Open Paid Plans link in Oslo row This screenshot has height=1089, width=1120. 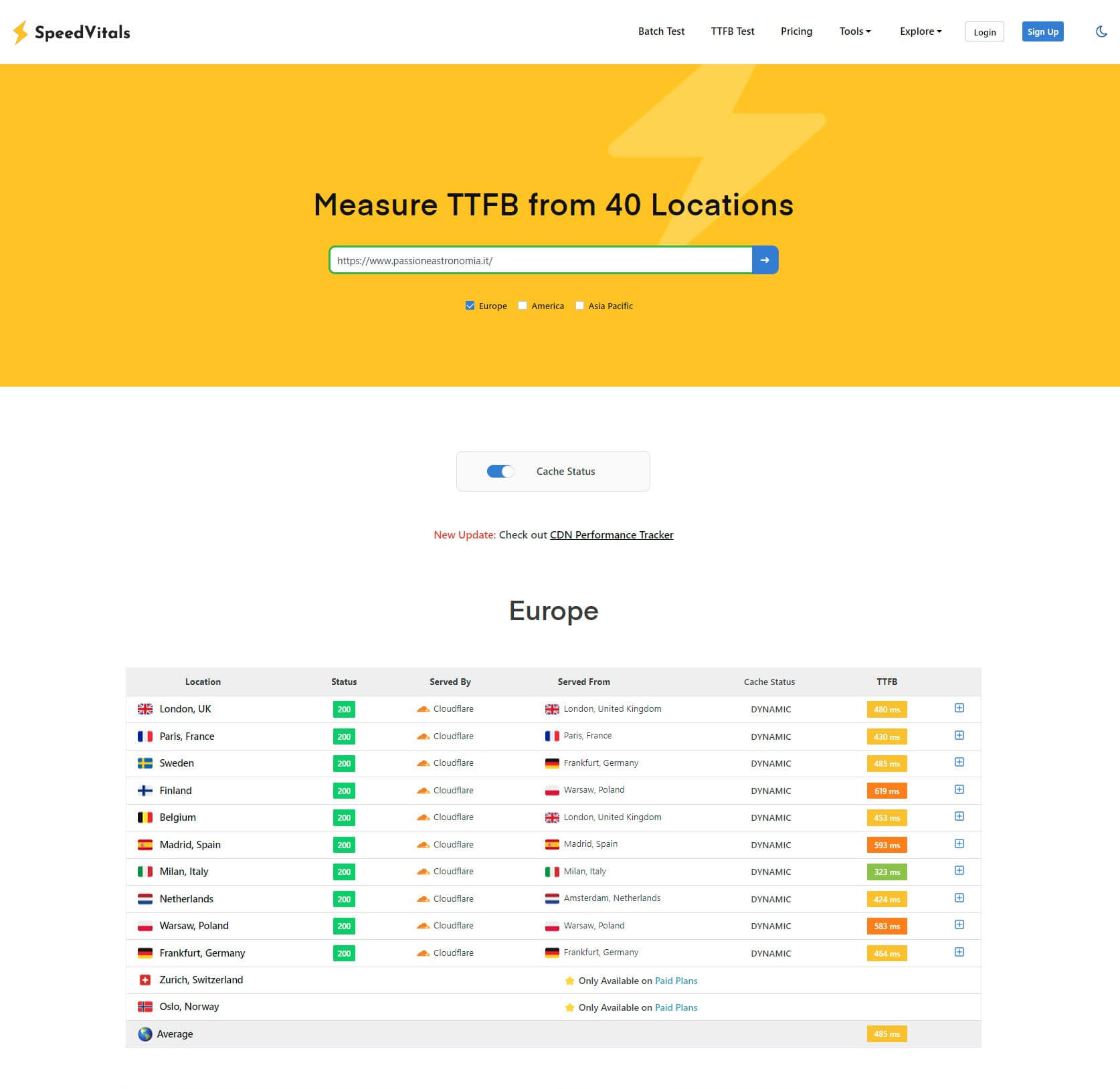(676, 1007)
